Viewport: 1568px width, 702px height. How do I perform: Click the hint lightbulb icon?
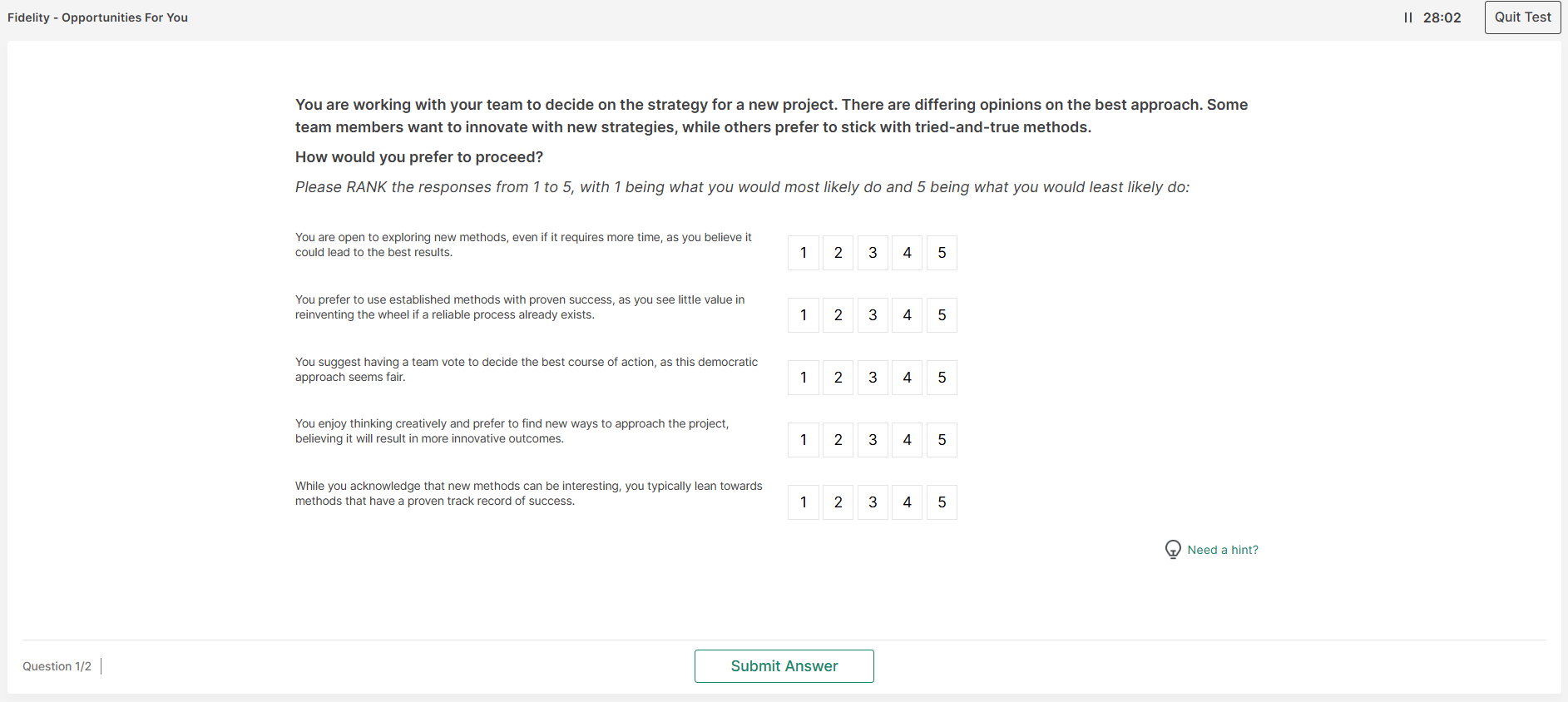point(1173,550)
